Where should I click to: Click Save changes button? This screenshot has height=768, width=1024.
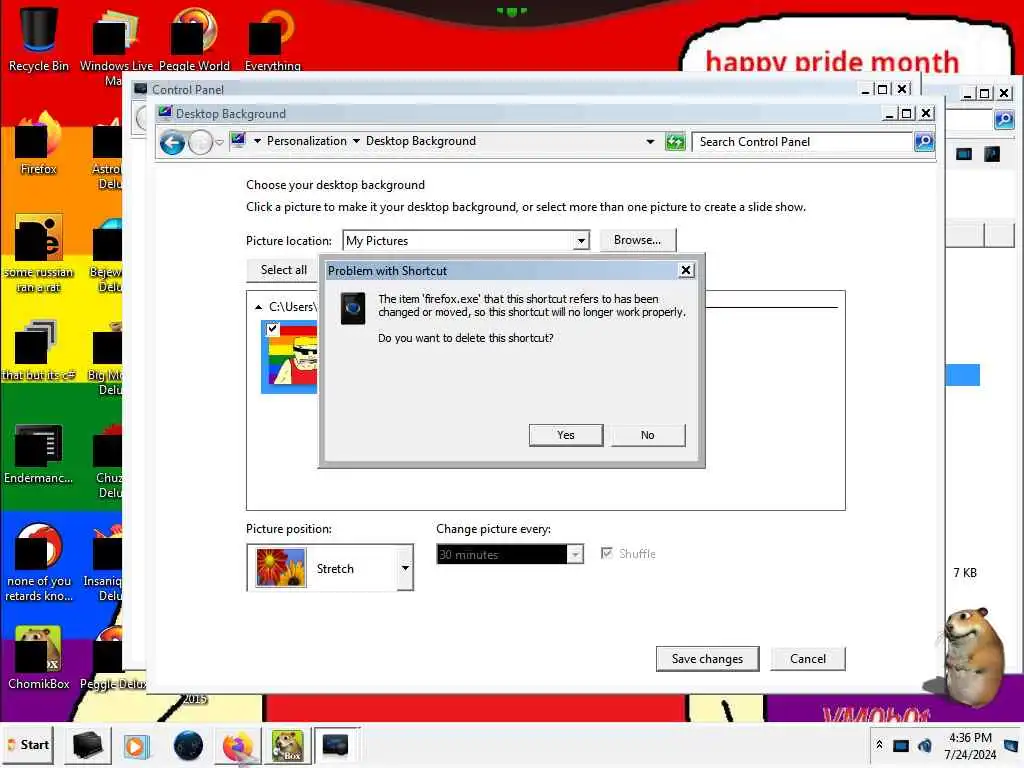point(707,659)
